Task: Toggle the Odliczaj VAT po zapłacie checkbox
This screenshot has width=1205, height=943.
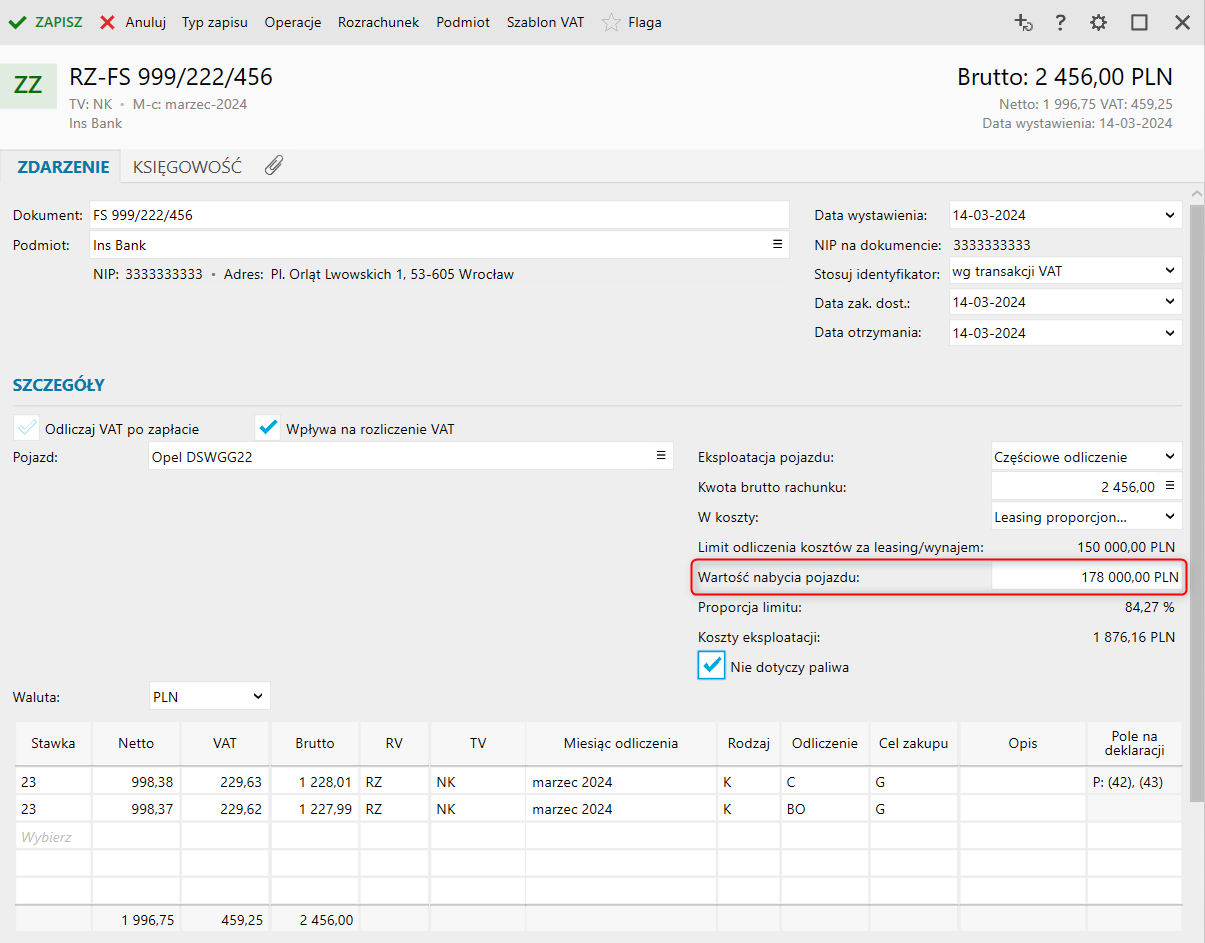Action: pyautogui.click(x=27, y=428)
